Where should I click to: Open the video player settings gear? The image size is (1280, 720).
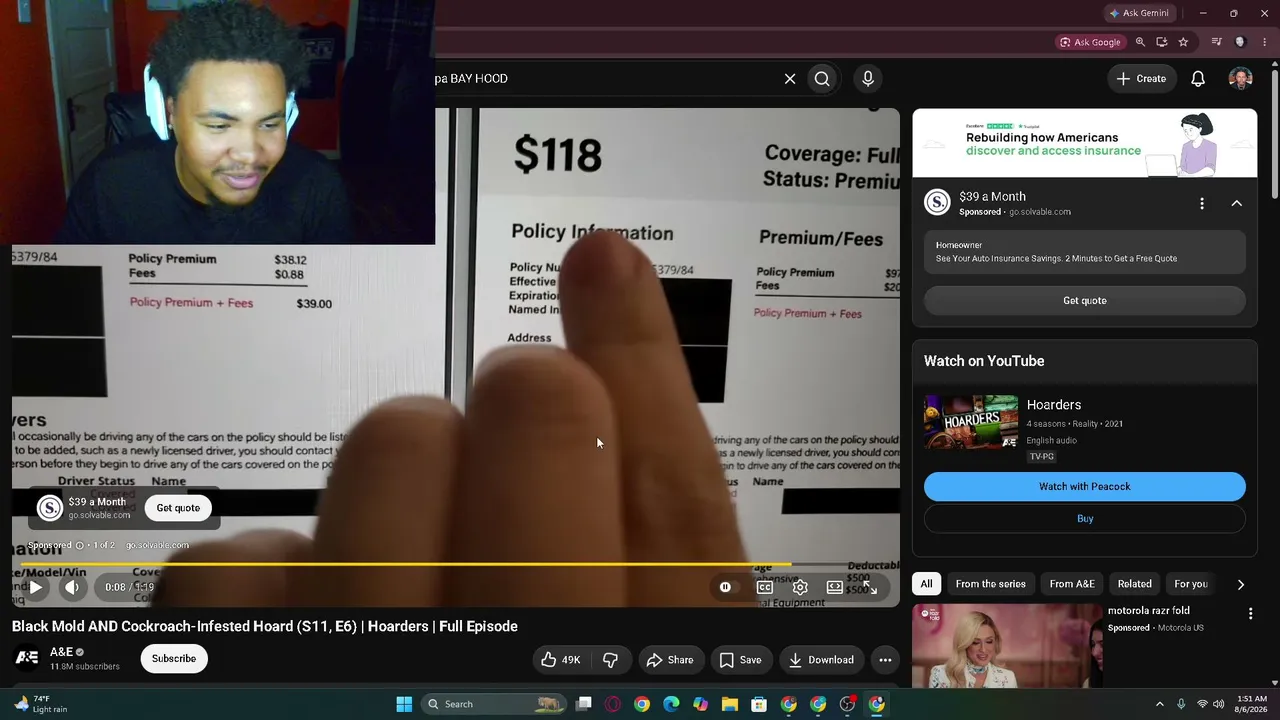point(800,587)
